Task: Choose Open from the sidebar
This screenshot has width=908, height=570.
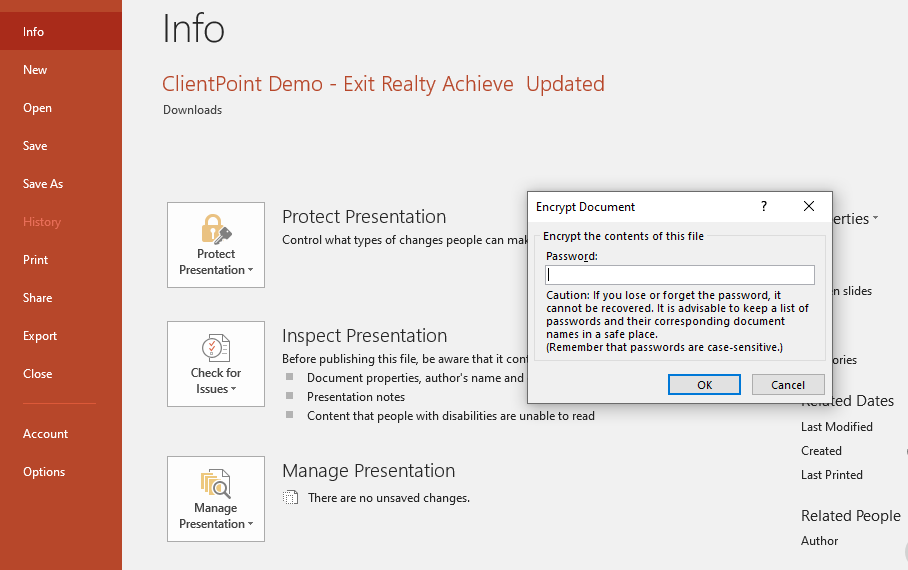Action: point(61,108)
